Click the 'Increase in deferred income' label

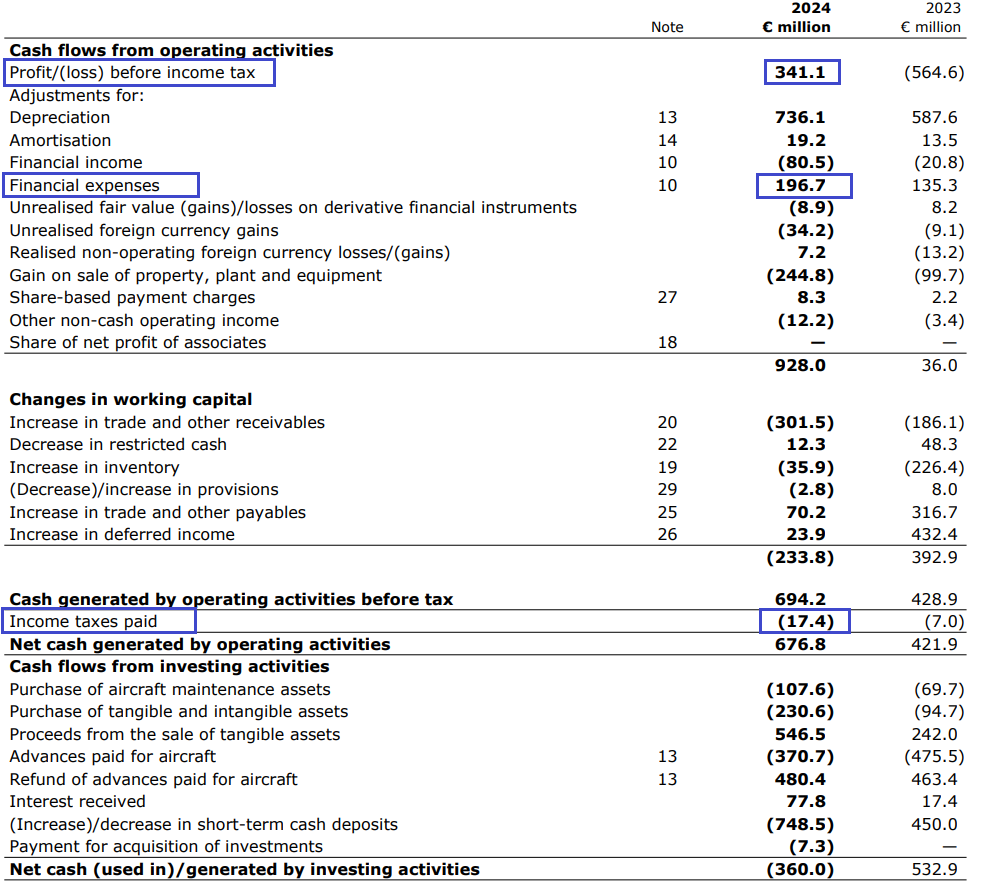point(122,534)
